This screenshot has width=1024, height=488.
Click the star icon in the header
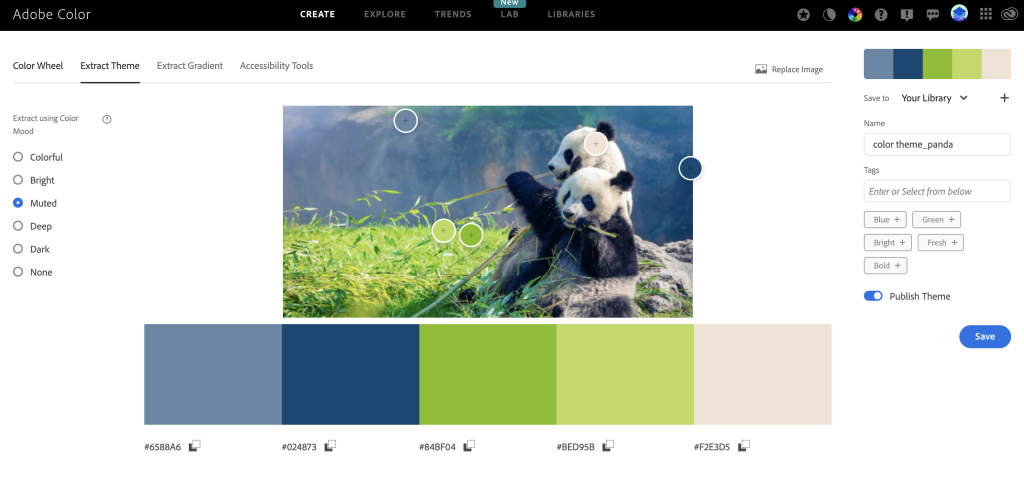[x=803, y=14]
